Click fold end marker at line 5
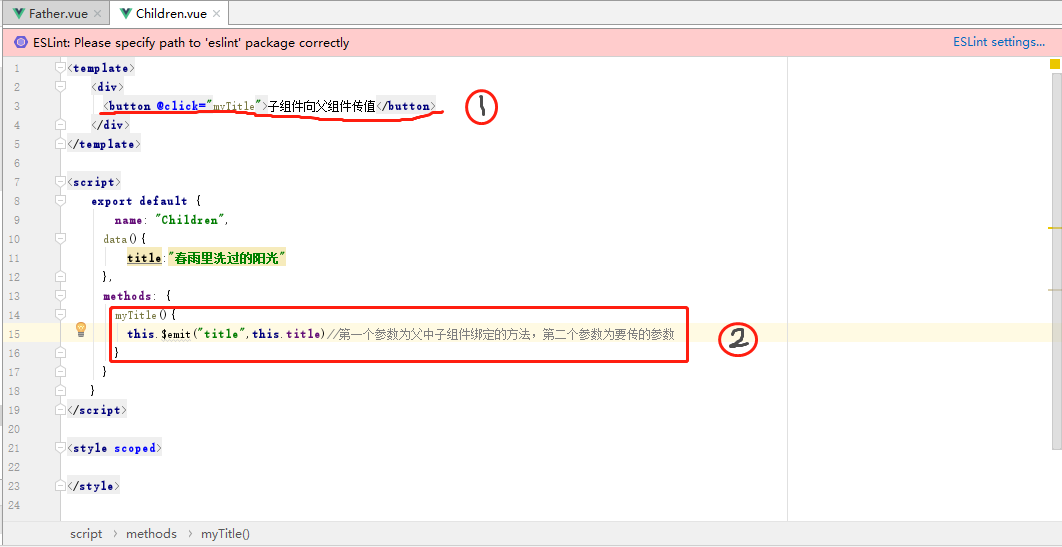1062x547 pixels. pos(60,144)
